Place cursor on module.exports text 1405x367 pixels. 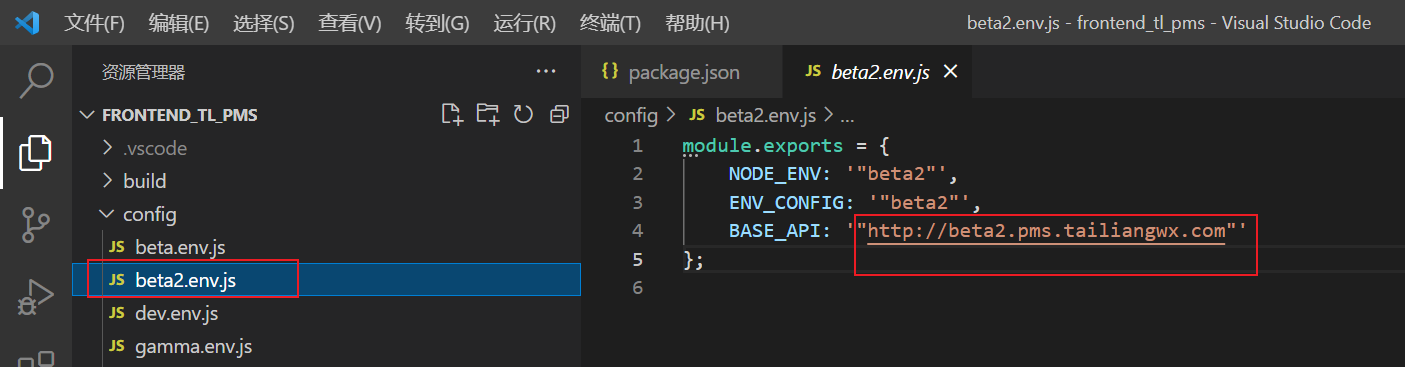762,146
